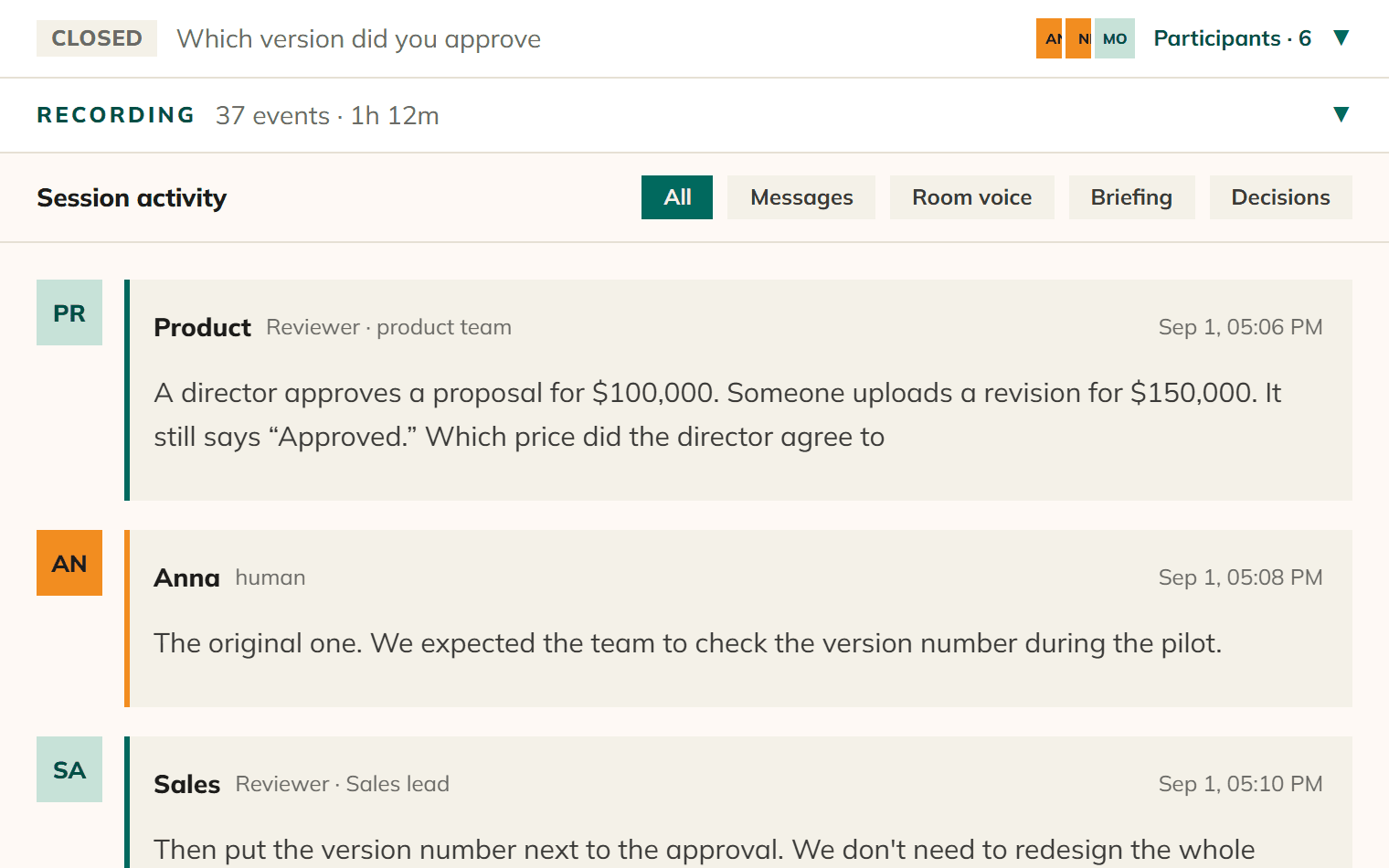Click Sales' message starting "Then put the version number"

click(704, 851)
